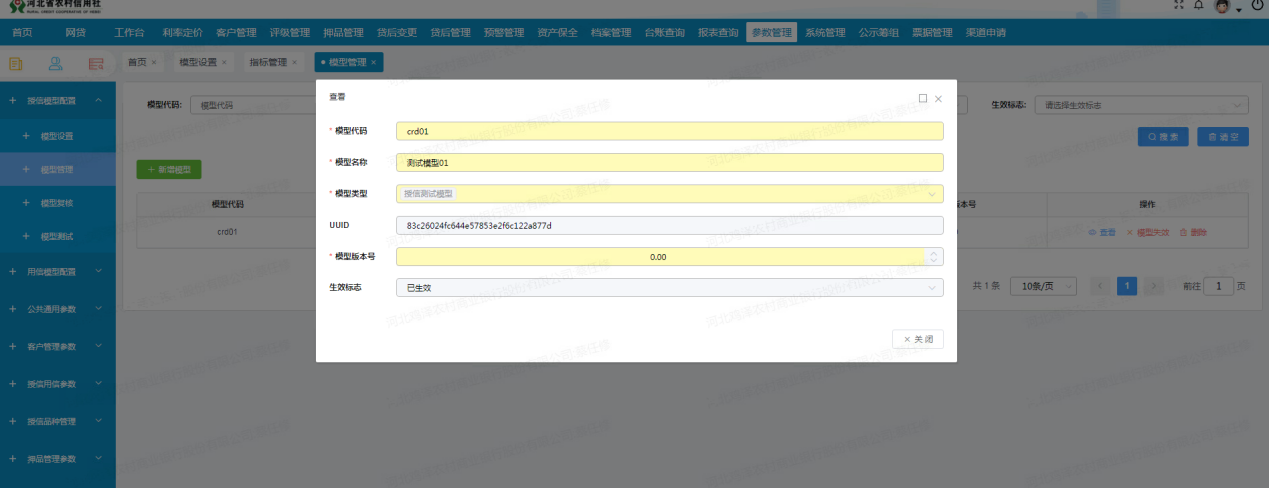
Task: Open the 预警管理 top menu
Action: (x=504, y=33)
